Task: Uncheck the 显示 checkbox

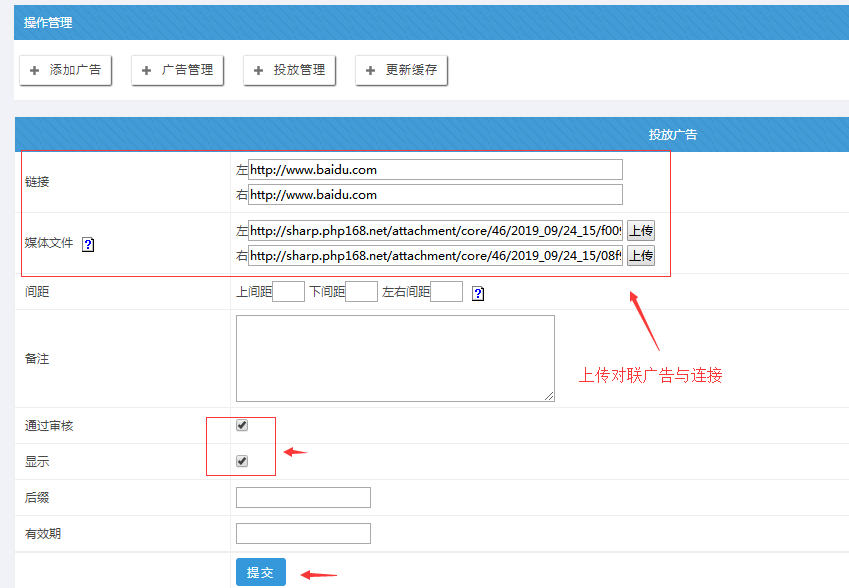Action: [x=242, y=461]
